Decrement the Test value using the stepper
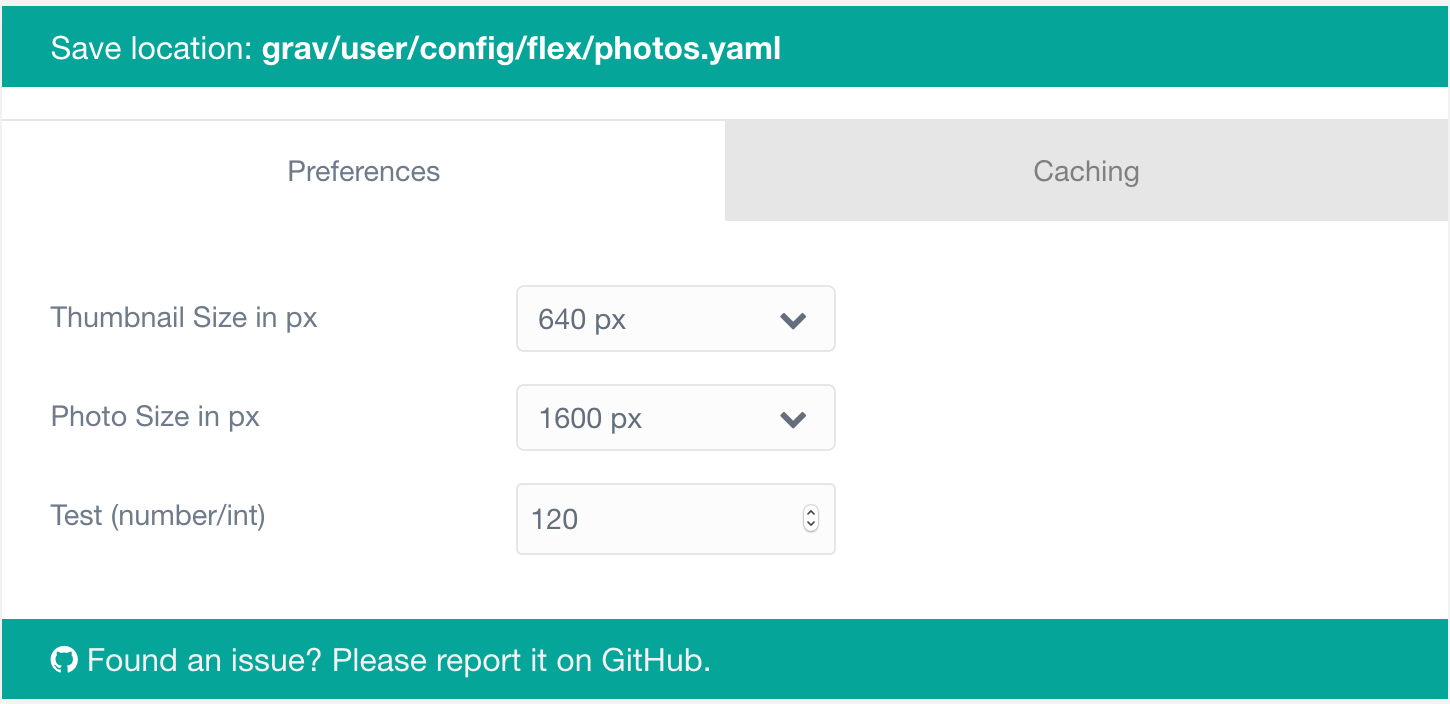 click(x=810, y=525)
